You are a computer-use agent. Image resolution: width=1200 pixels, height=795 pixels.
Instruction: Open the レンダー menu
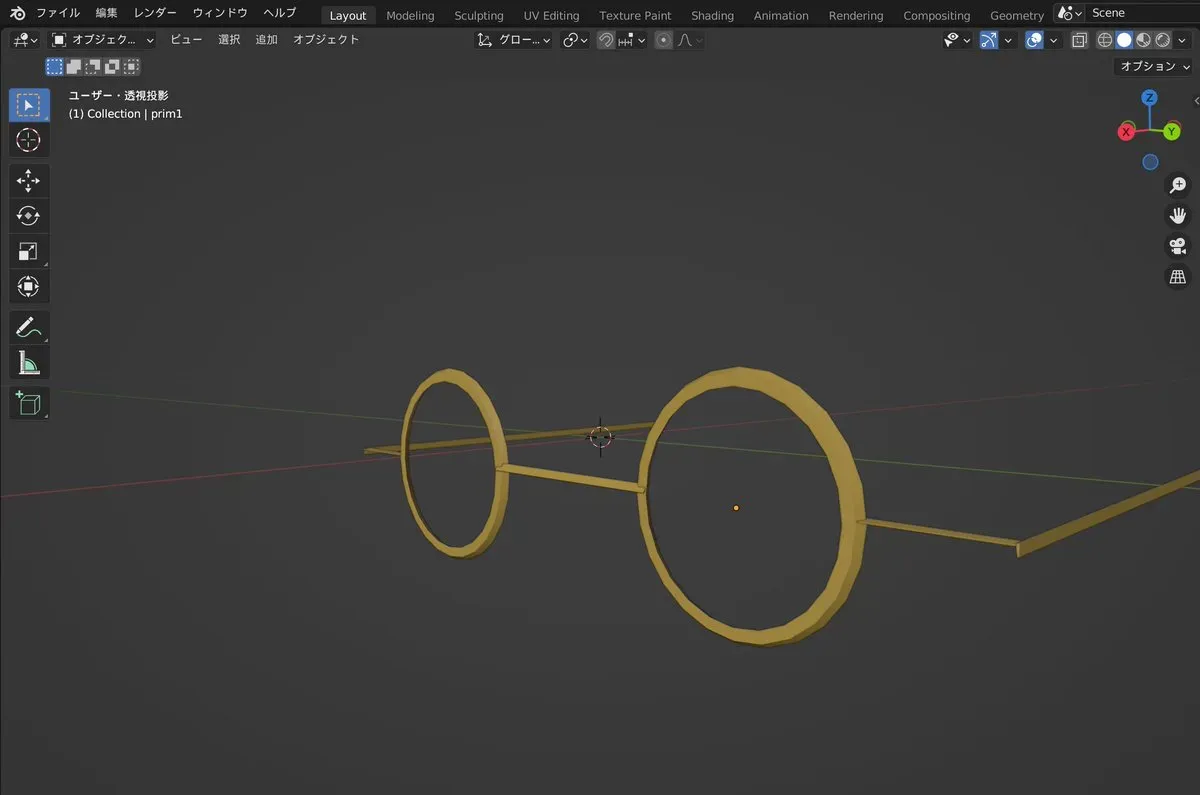pyautogui.click(x=155, y=13)
